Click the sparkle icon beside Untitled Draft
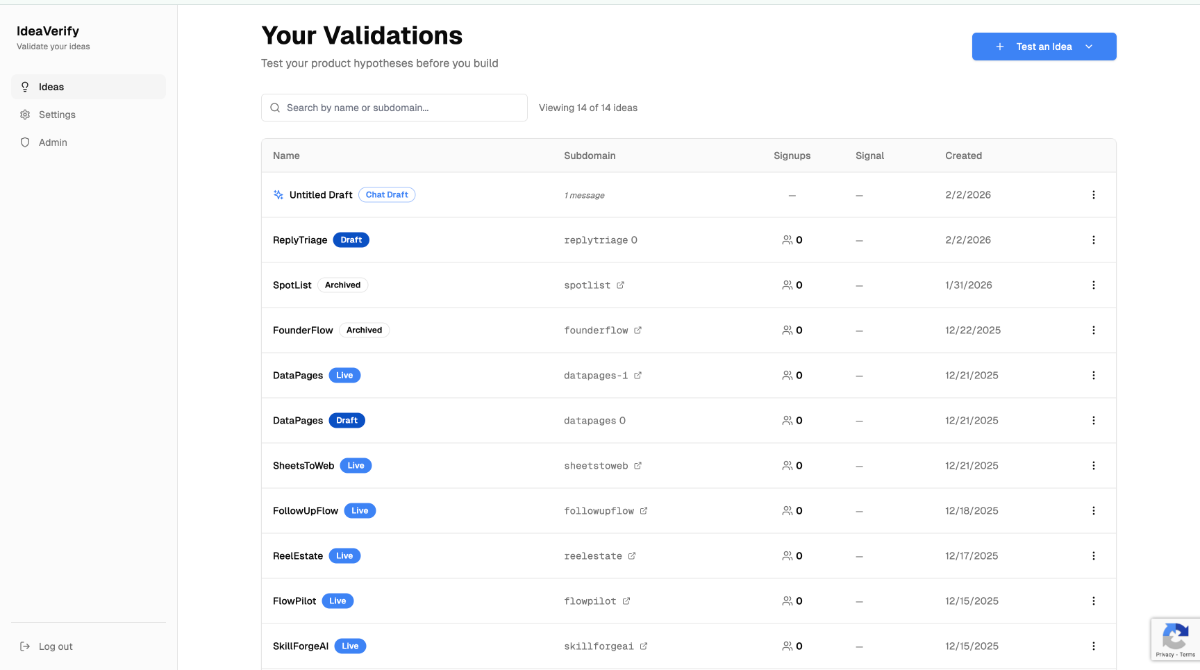 pos(279,195)
